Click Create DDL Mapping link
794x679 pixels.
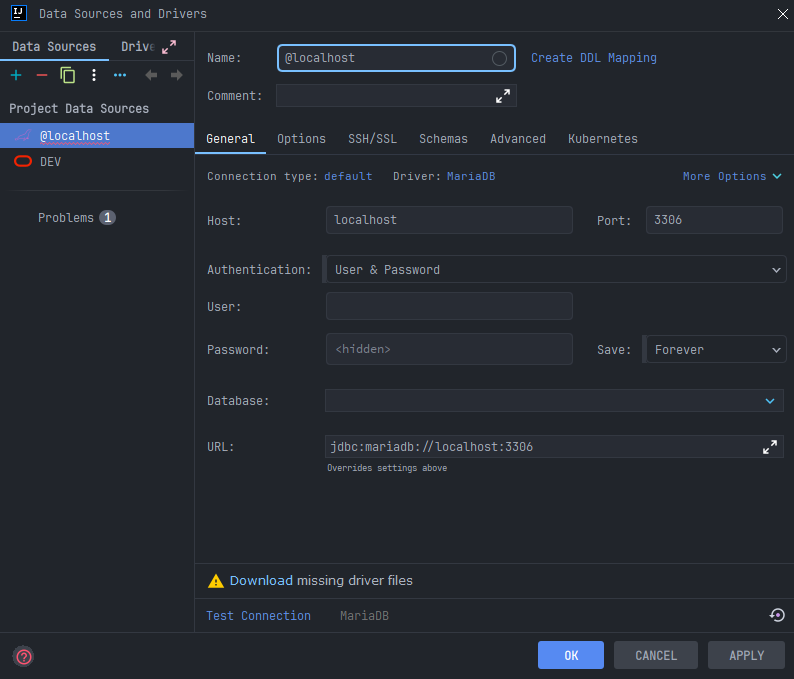click(x=593, y=58)
